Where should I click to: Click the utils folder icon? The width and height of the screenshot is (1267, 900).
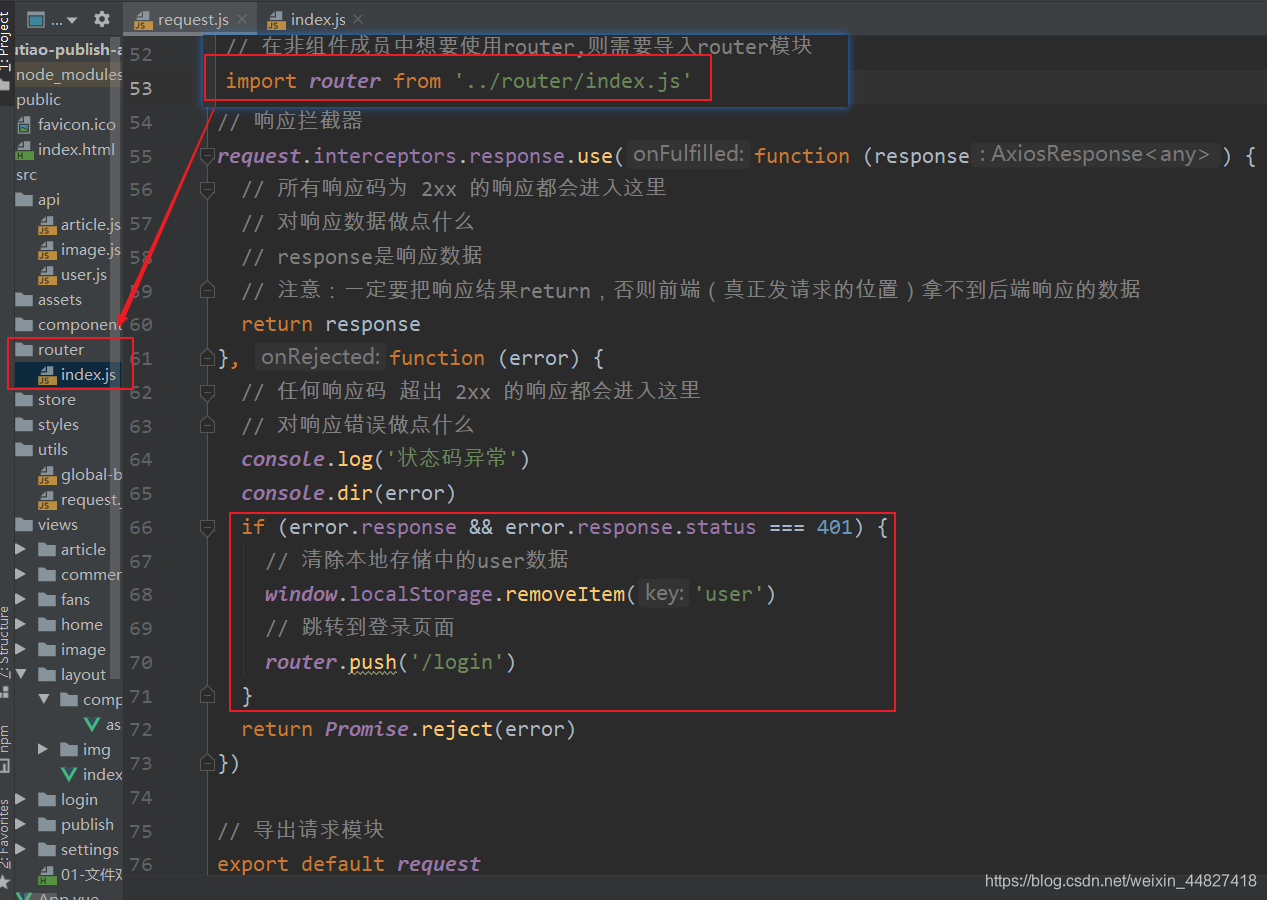click(24, 450)
